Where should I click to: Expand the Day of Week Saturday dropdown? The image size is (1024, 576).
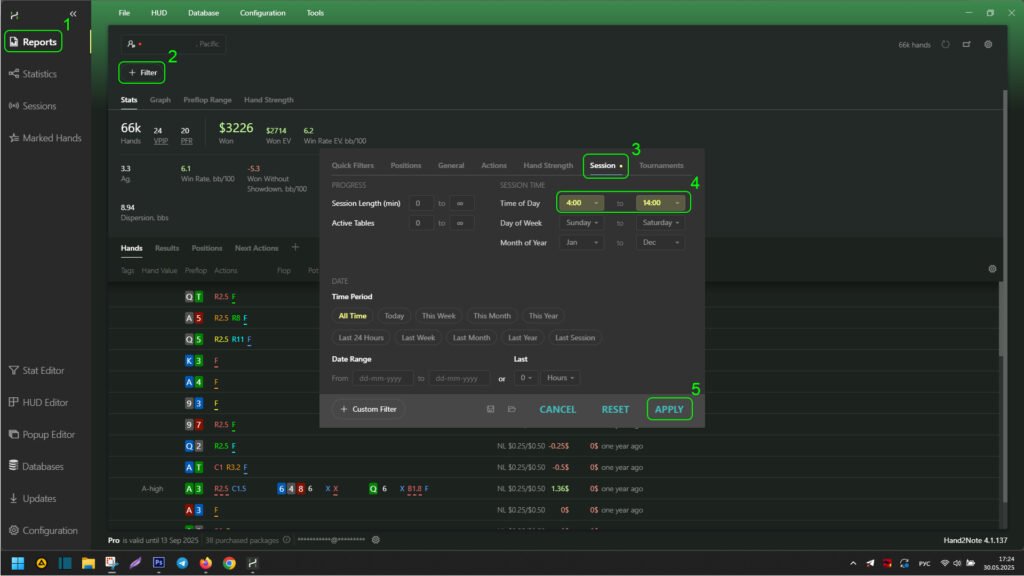660,223
